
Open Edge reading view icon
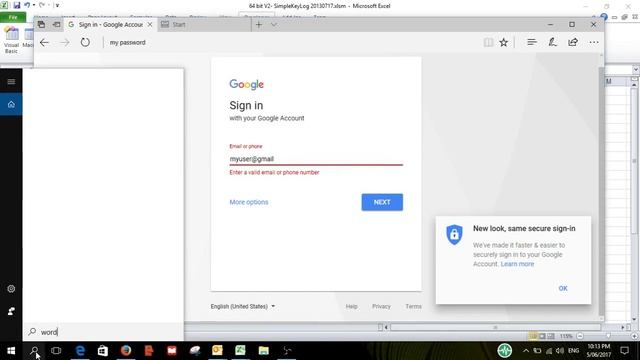click(488, 42)
